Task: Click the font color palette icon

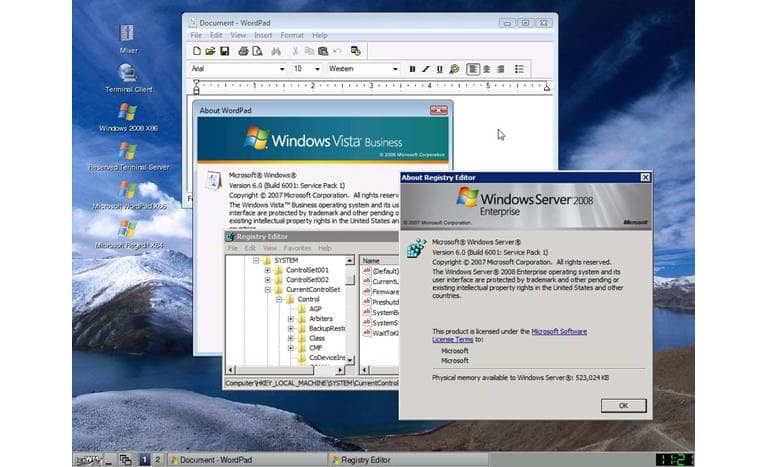Action: pyautogui.click(x=454, y=69)
